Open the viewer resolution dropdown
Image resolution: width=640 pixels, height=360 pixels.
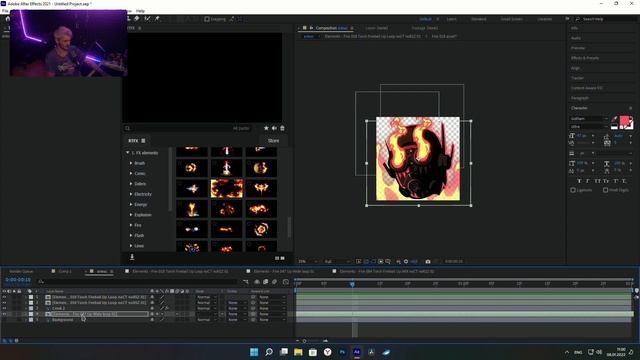click(337, 261)
